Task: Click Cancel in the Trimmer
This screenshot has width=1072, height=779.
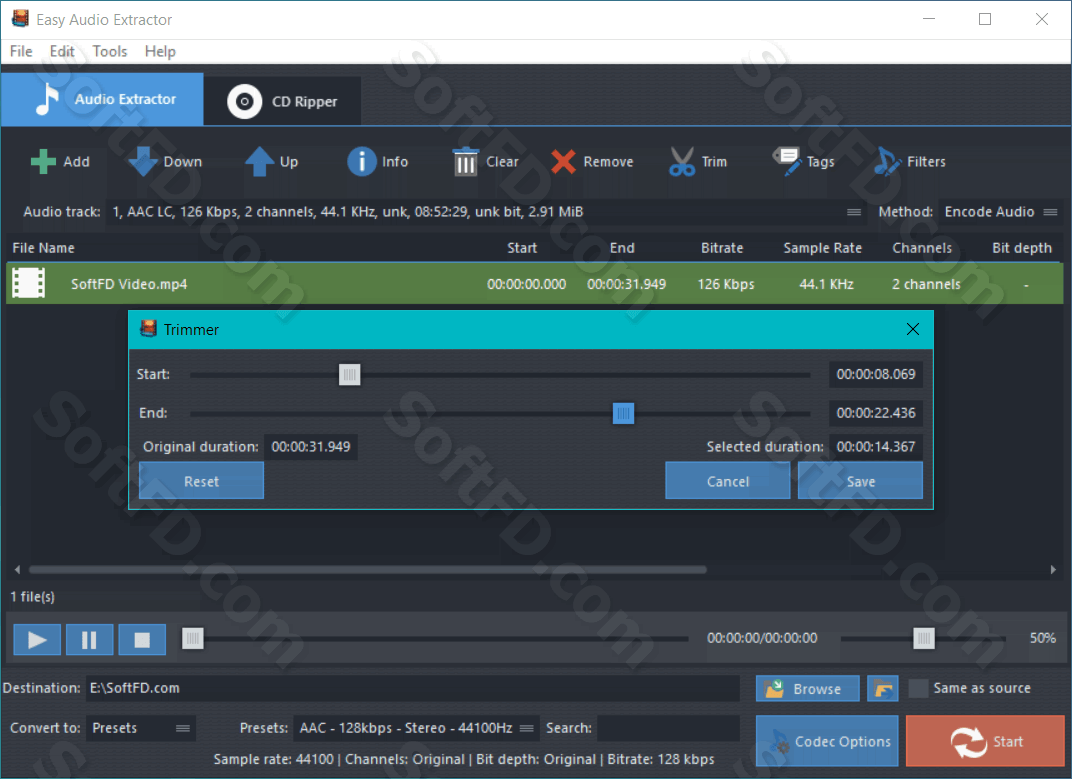Action: 727,481
